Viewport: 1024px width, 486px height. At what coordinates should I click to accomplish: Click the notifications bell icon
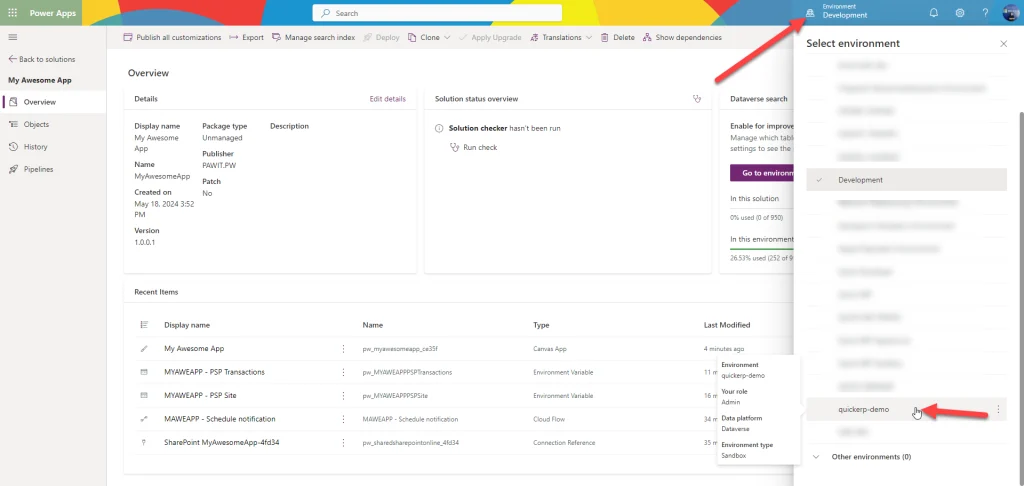click(933, 13)
